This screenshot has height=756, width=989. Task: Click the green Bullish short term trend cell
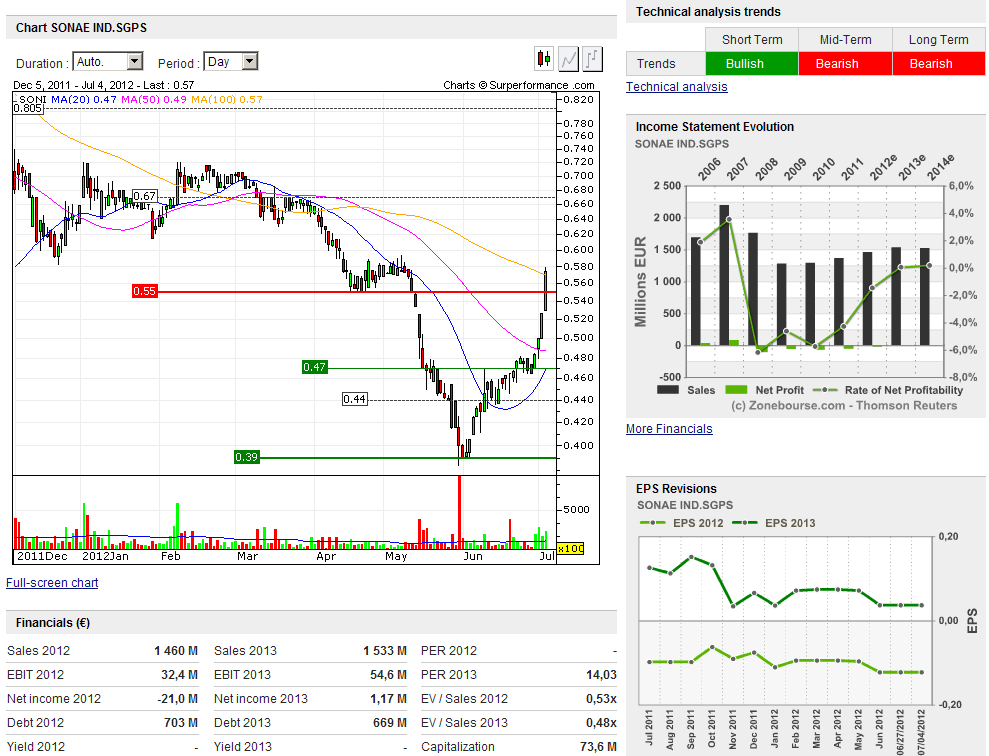752,64
